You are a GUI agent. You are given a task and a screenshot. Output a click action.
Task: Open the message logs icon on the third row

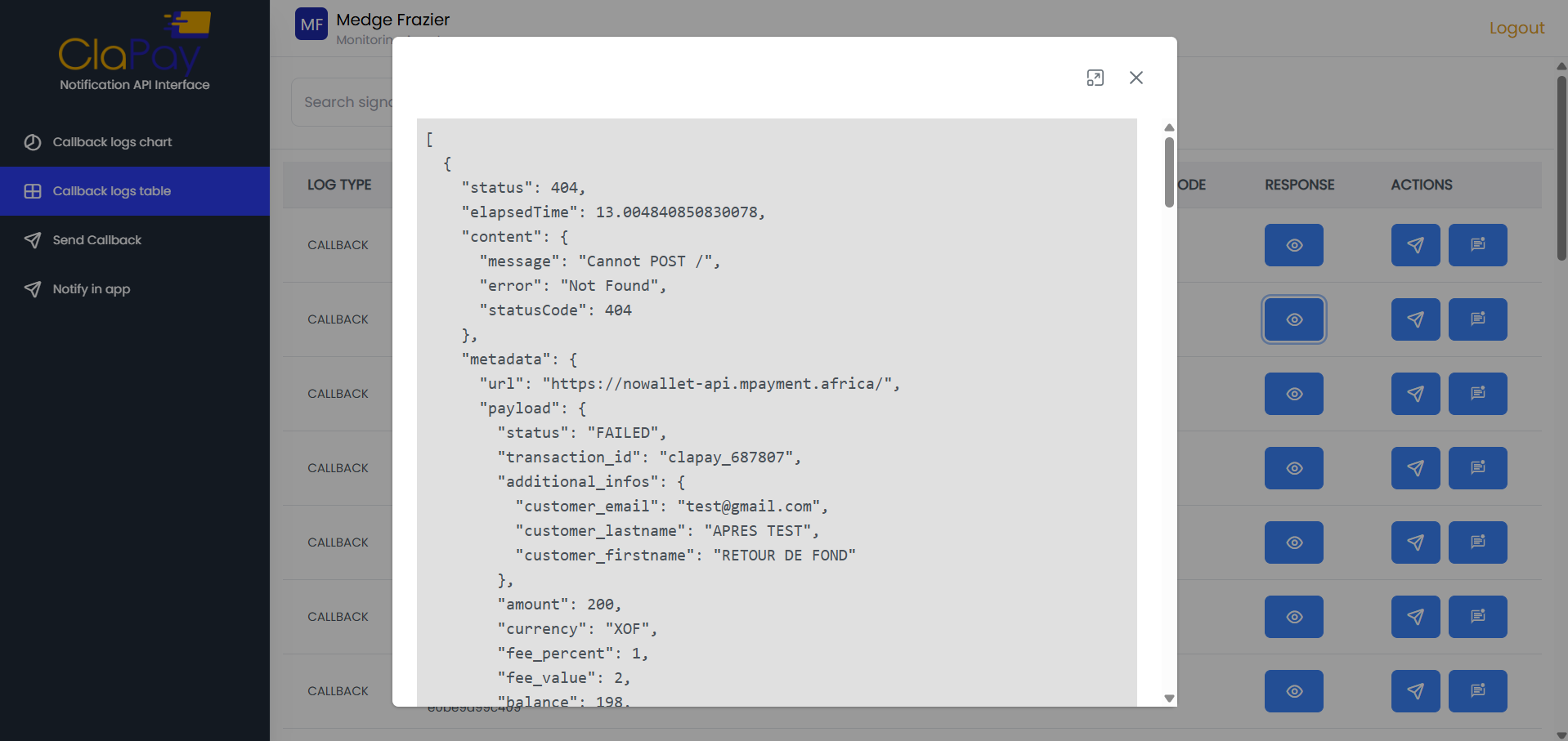coord(1477,393)
